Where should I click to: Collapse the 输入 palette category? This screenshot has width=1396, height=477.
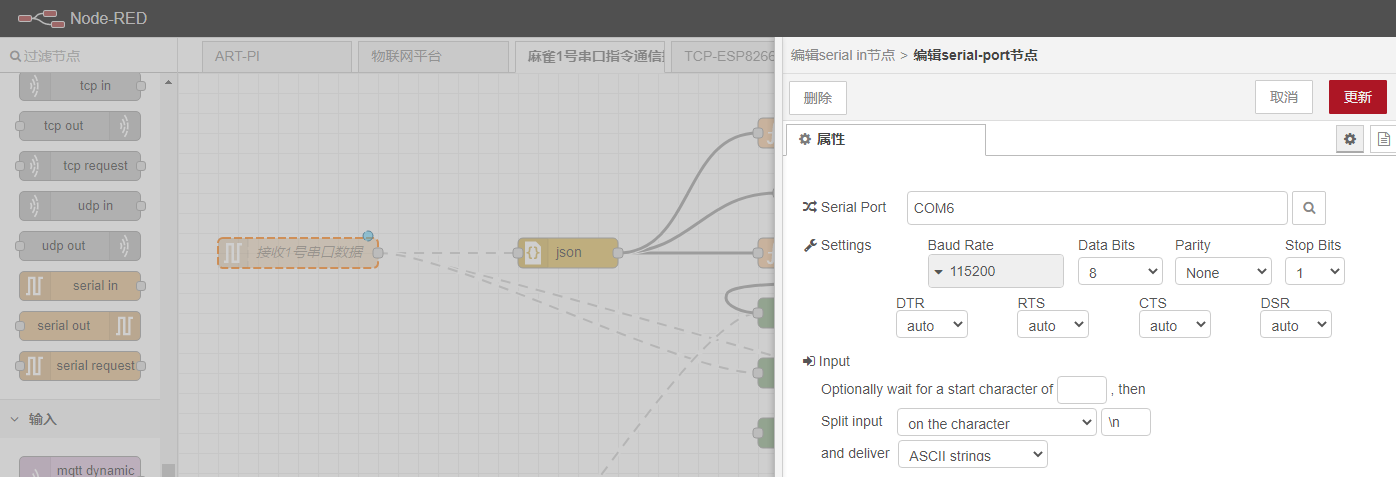tap(80, 419)
